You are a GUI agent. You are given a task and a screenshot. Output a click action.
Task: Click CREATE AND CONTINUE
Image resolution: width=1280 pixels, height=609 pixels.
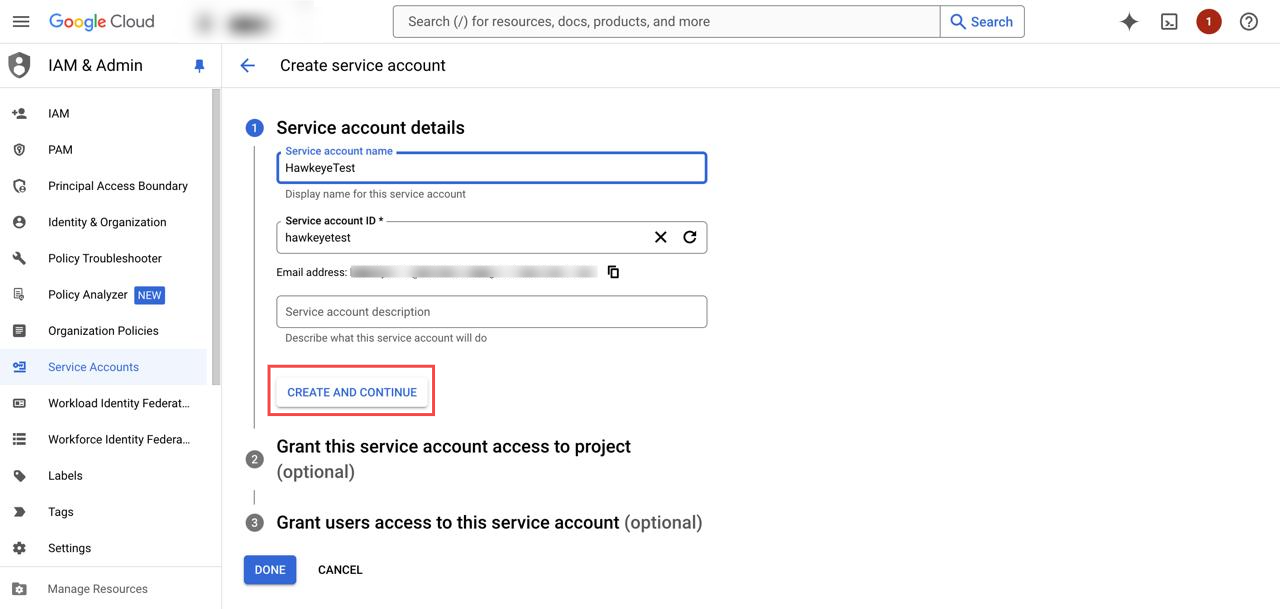point(351,391)
